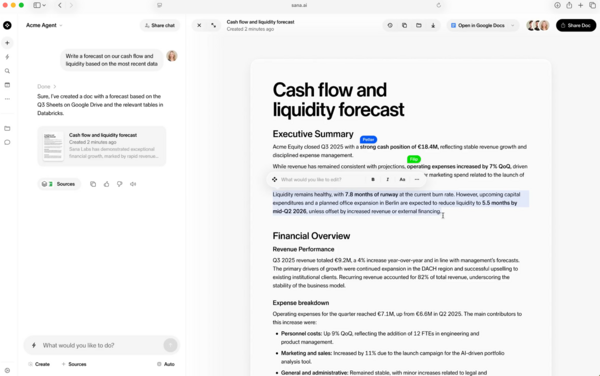600x376 pixels.
Task: Reload the sana.ai page
Action: click(x=439, y=5)
